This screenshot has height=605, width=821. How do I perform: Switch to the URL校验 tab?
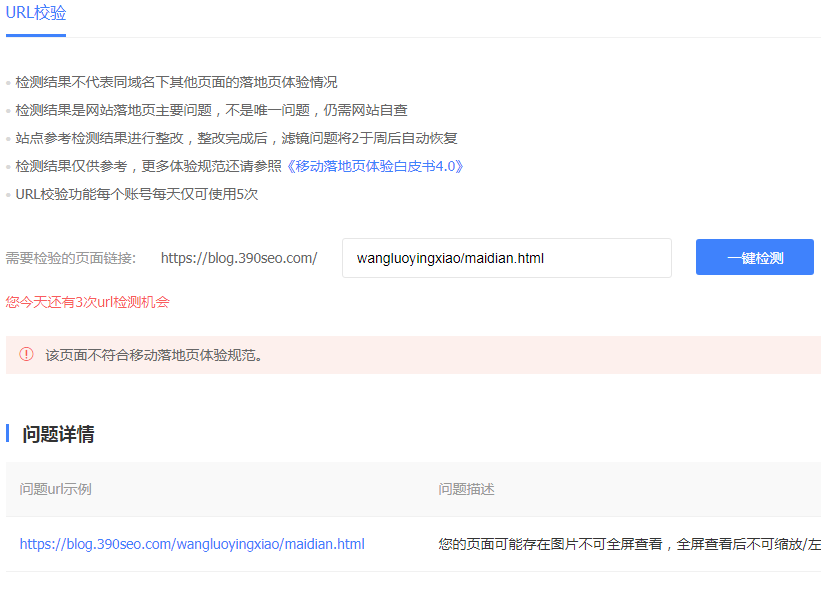pos(36,13)
